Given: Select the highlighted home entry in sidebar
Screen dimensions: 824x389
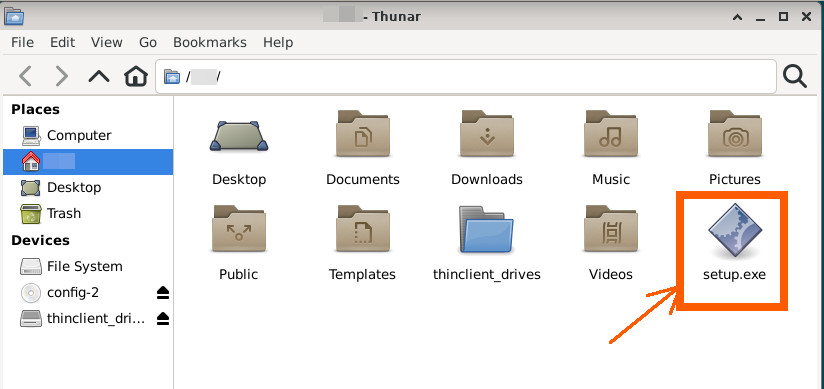Looking at the screenshot, I should click(88, 161).
